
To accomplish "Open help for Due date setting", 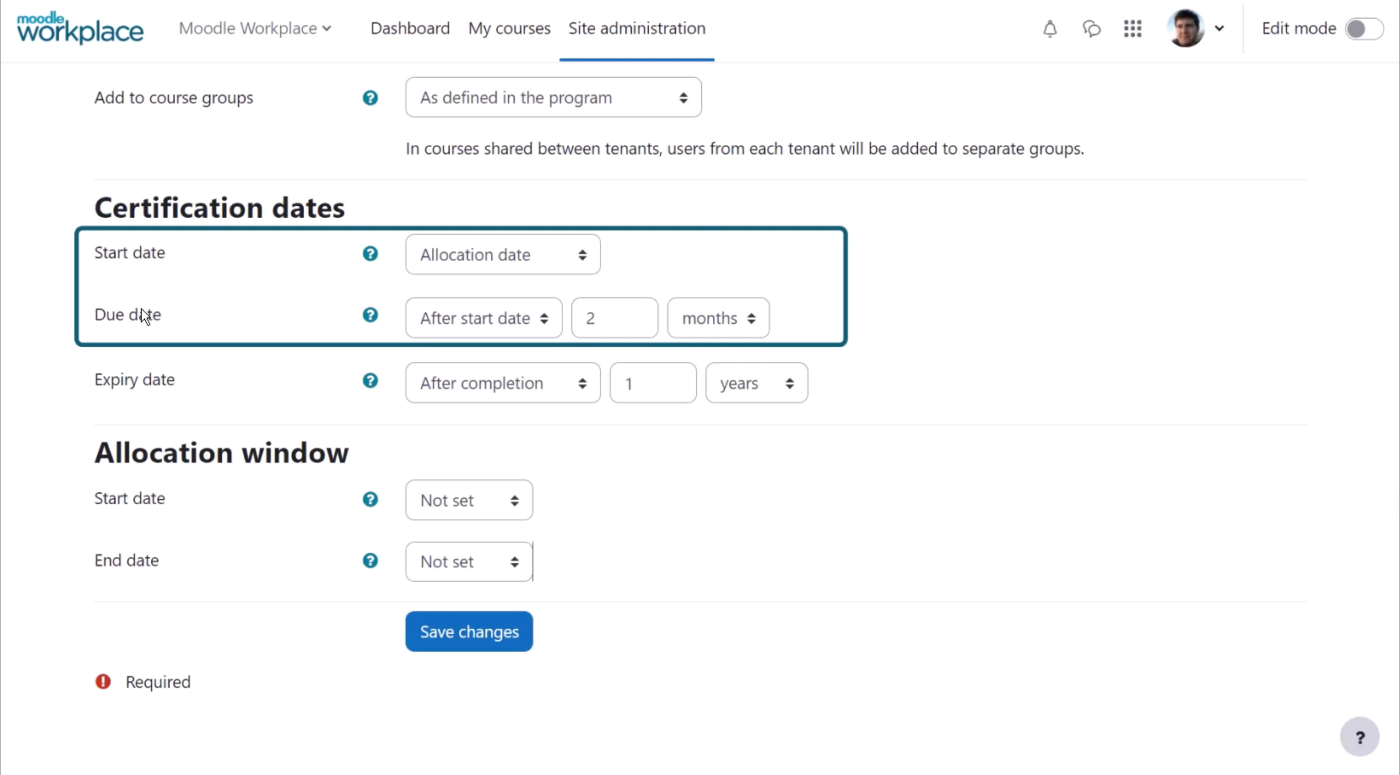I will [x=370, y=314].
